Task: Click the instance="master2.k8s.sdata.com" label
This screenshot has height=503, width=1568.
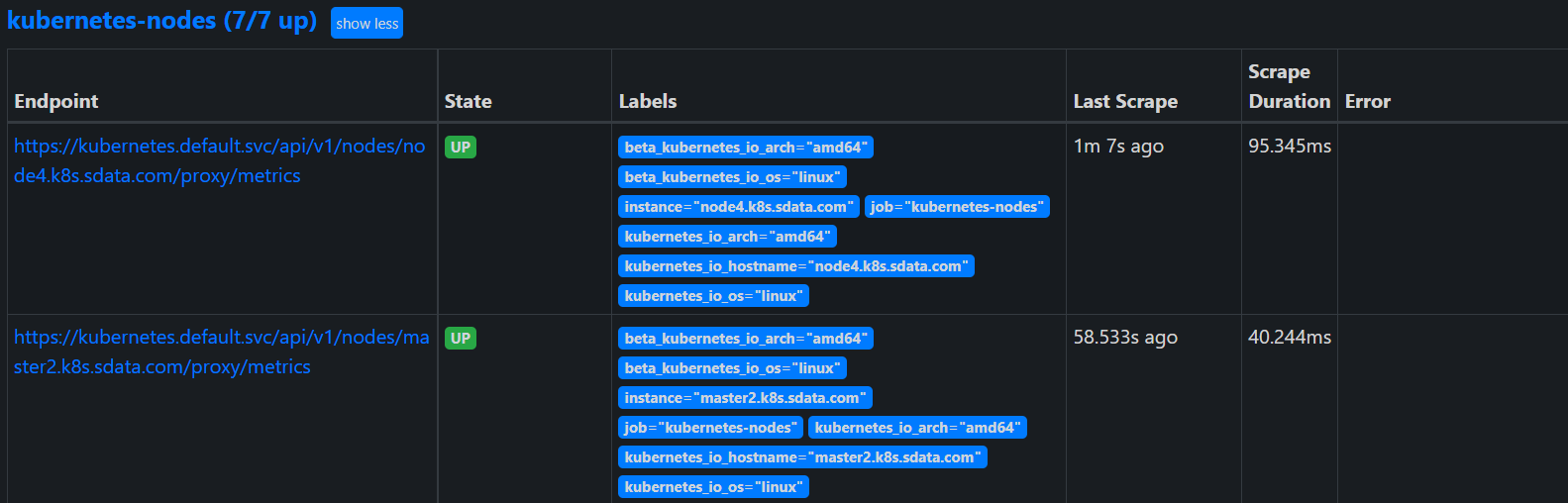Action: point(745,398)
